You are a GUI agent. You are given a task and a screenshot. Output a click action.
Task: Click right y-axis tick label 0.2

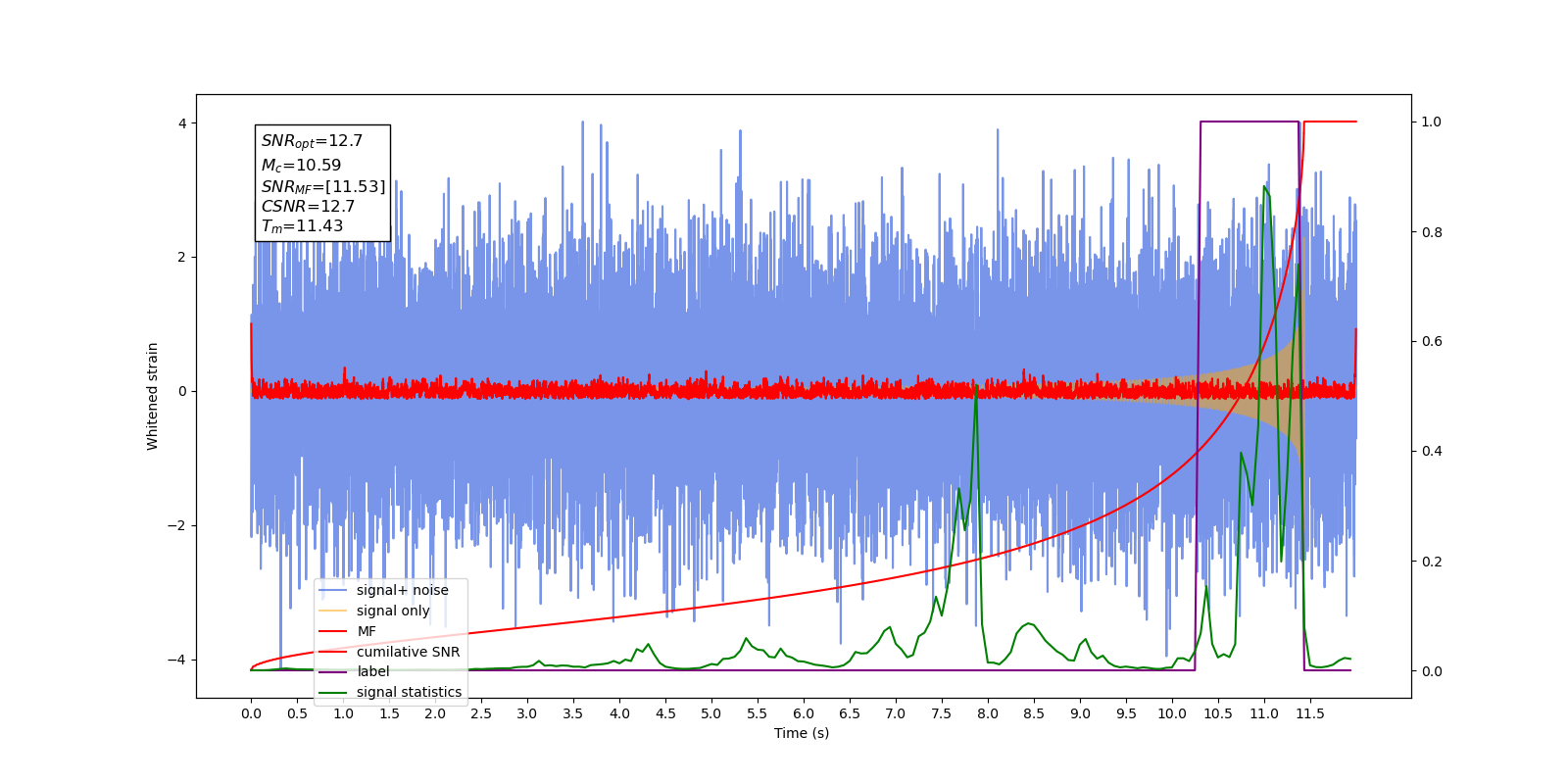coord(1432,562)
